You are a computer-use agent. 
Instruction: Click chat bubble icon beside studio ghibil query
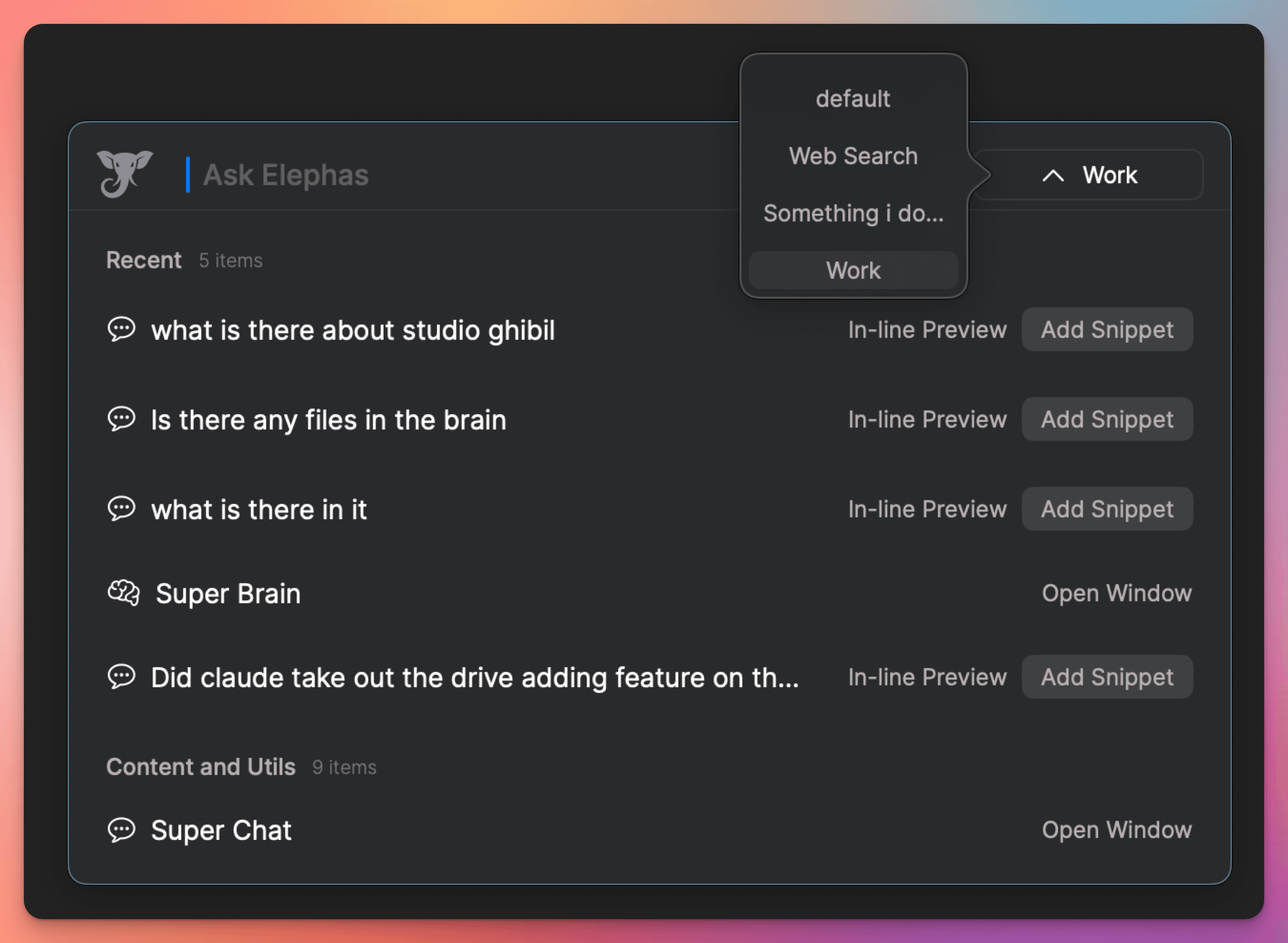click(x=122, y=329)
